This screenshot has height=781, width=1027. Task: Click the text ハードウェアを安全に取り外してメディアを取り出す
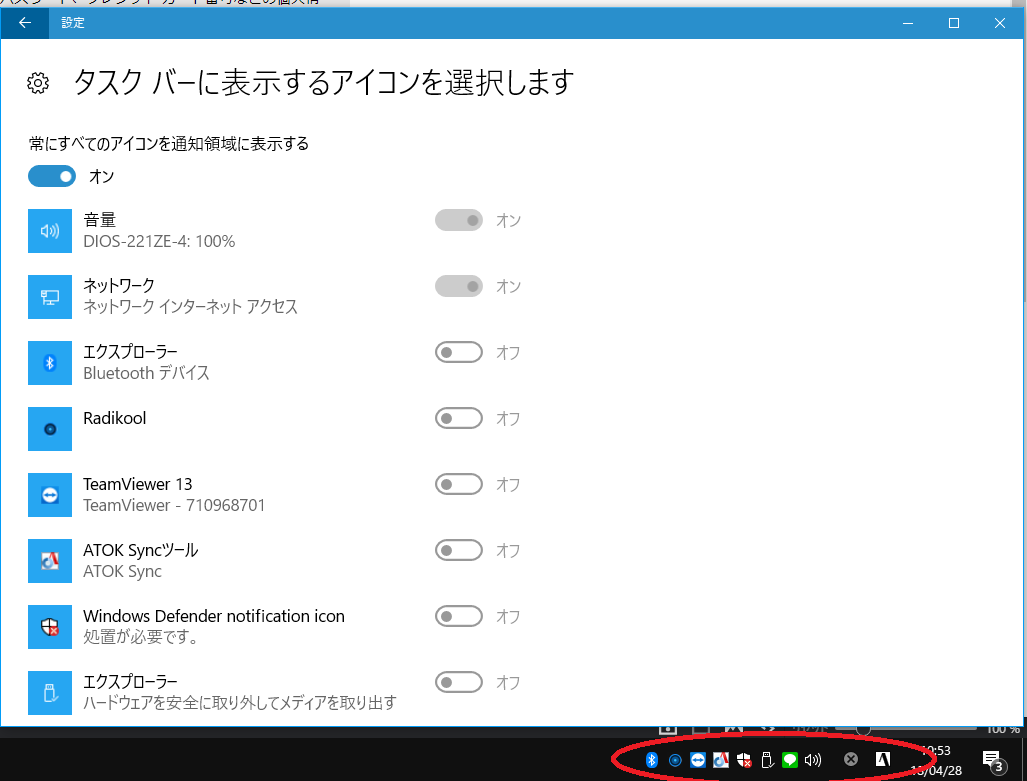(240, 703)
